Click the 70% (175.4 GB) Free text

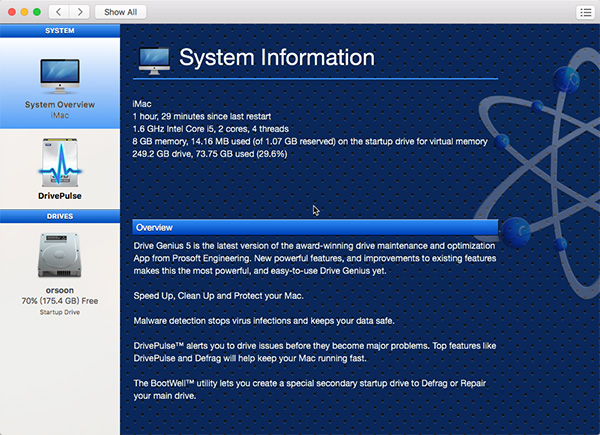[60, 301]
